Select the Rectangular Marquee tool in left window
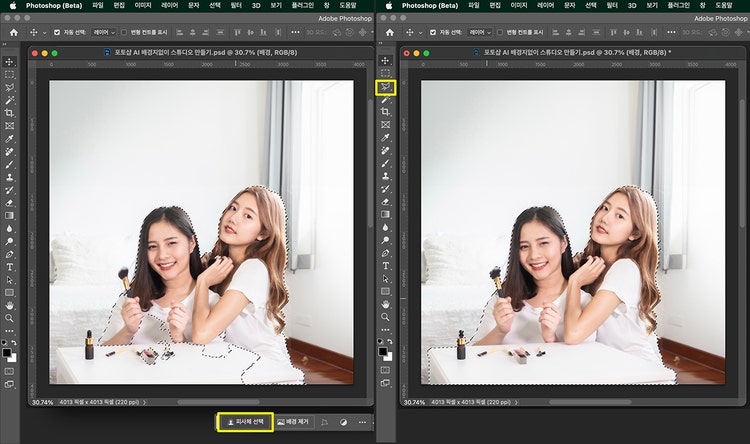Screen dimensions: 750x444 (x=9, y=75)
